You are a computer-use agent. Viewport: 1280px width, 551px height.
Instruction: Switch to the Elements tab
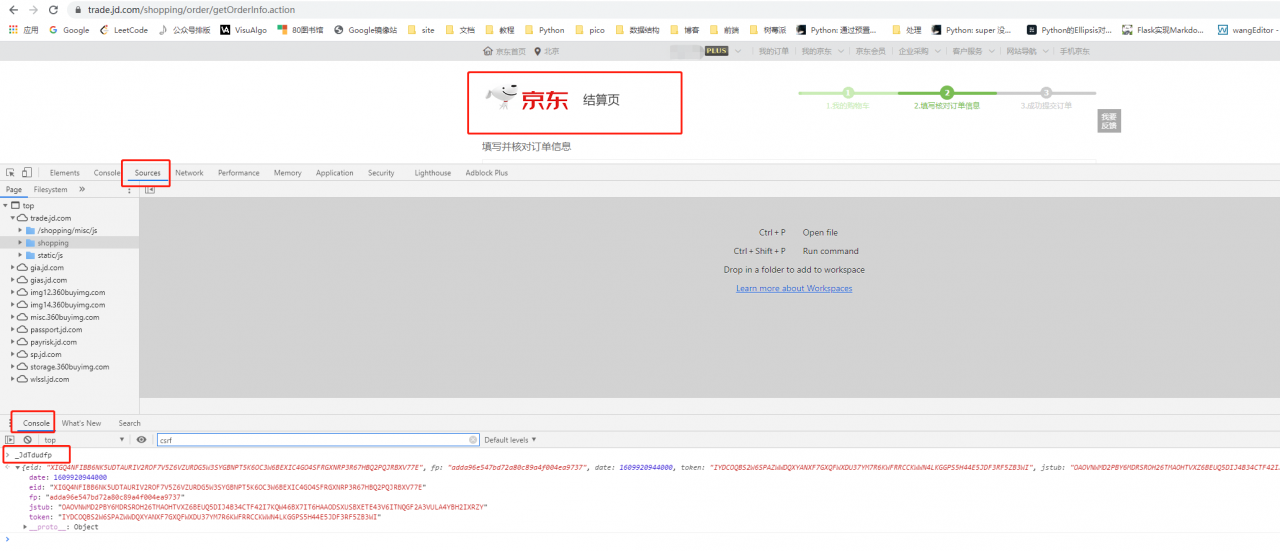click(64, 173)
